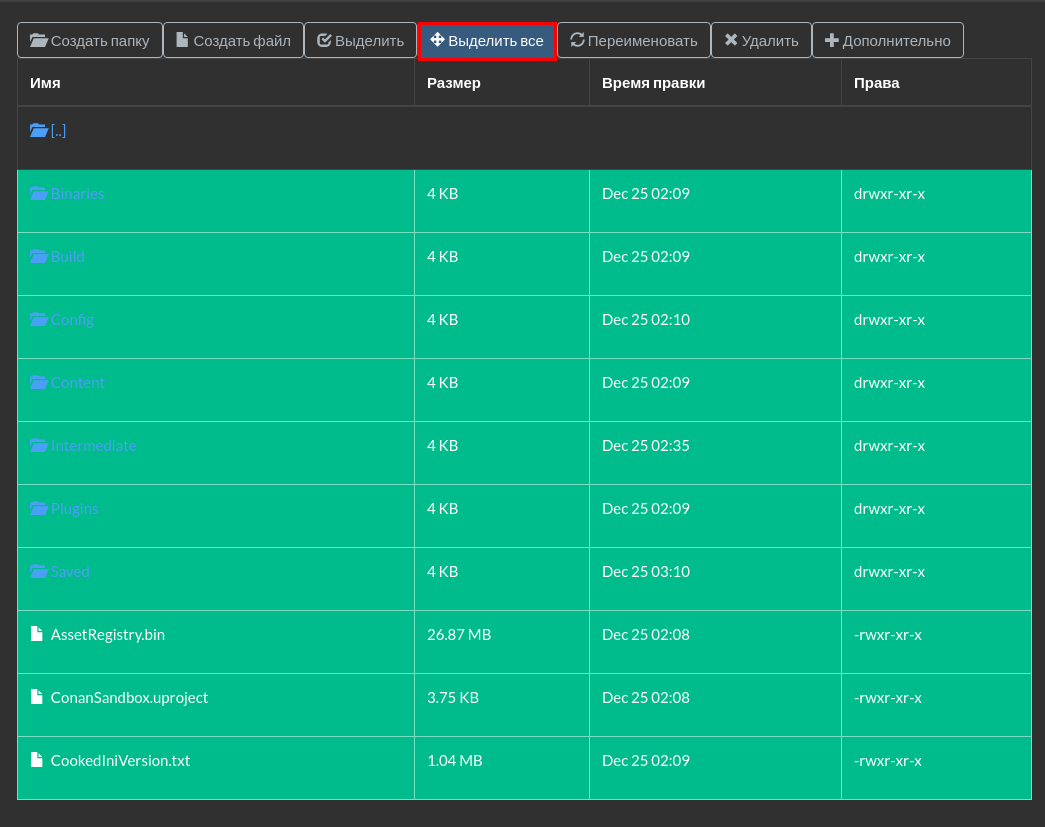Click the Удалить button
The width and height of the screenshot is (1045, 827).
coord(761,41)
